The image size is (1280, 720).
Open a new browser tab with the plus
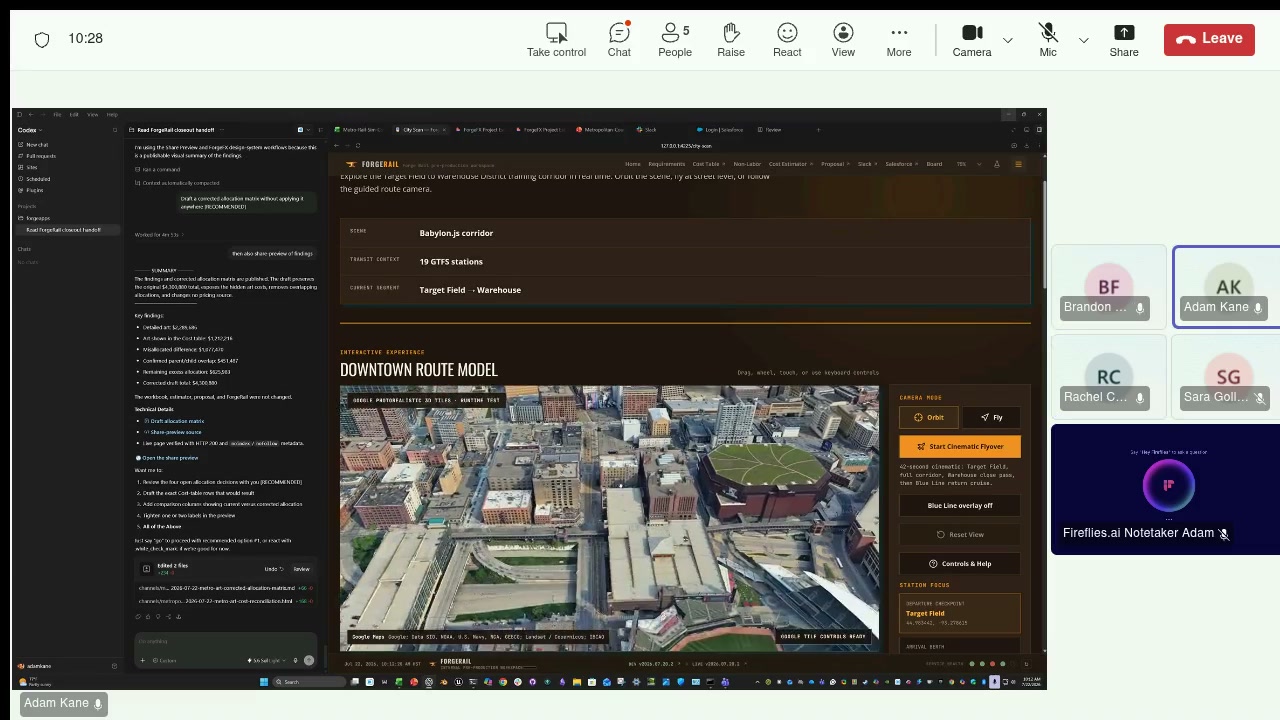tap(818, 130)
